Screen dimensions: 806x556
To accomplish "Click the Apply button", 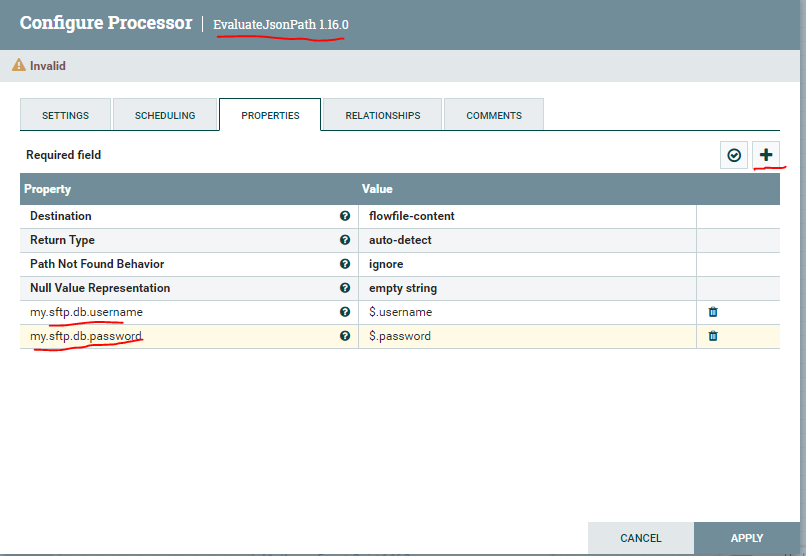I will coord(747,538).
